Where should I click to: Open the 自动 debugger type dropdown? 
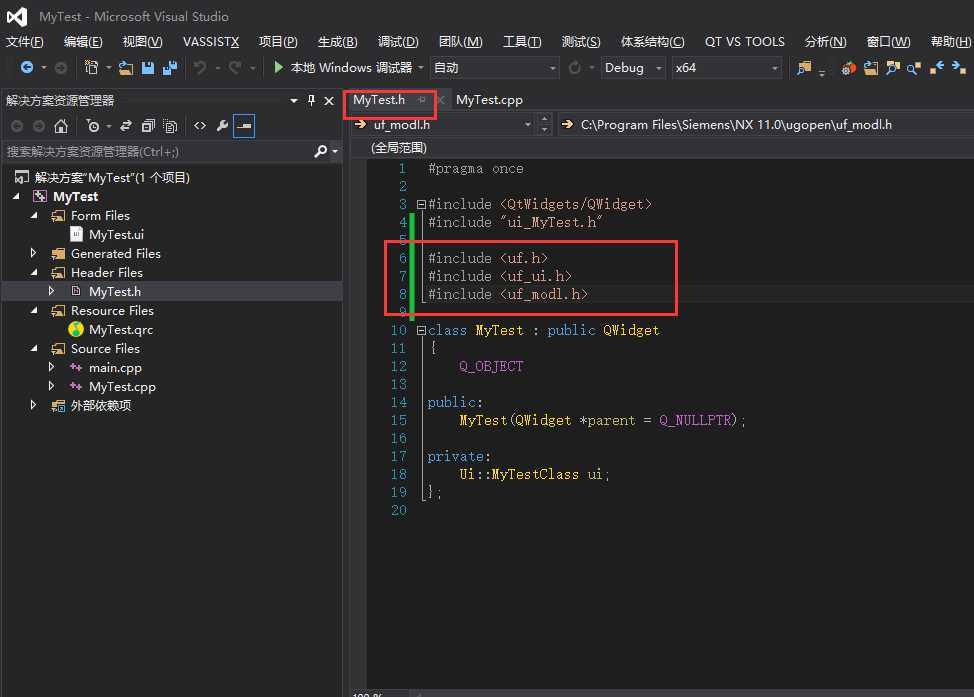pos(494,68)
